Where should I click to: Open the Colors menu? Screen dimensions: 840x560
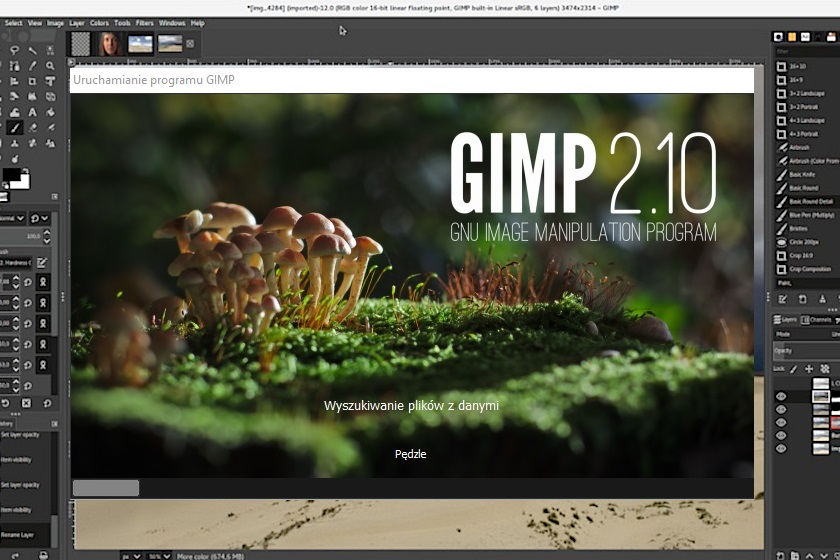100,22
